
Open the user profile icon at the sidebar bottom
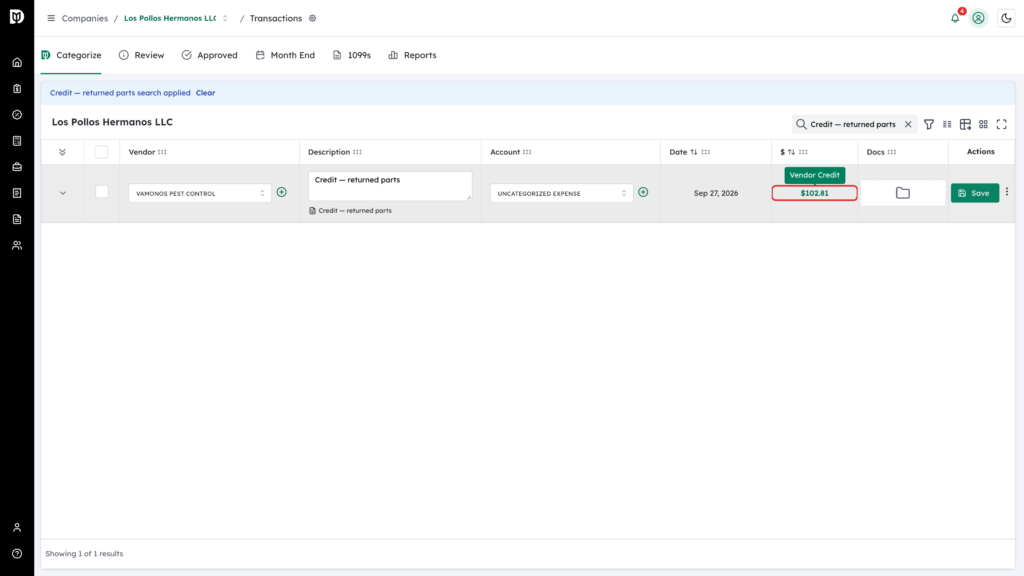(17, 528)
